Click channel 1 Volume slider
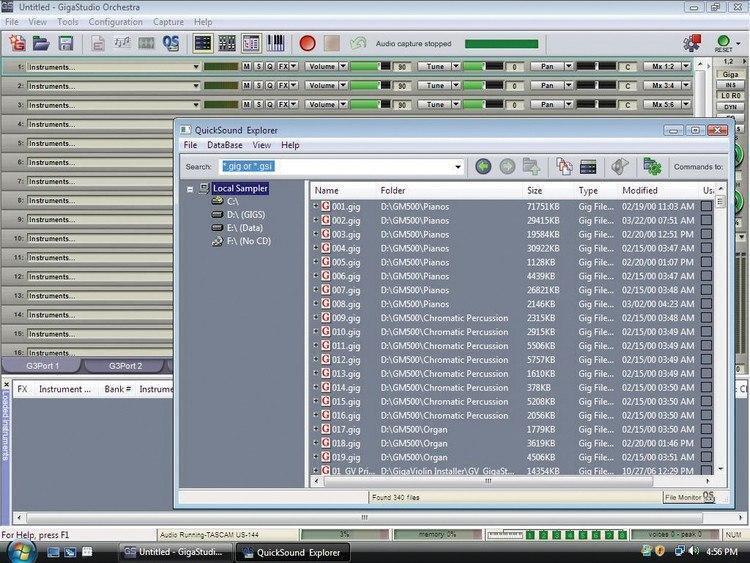Image resolution: width=750 pixels, height=563 pixels. [368, 67]
